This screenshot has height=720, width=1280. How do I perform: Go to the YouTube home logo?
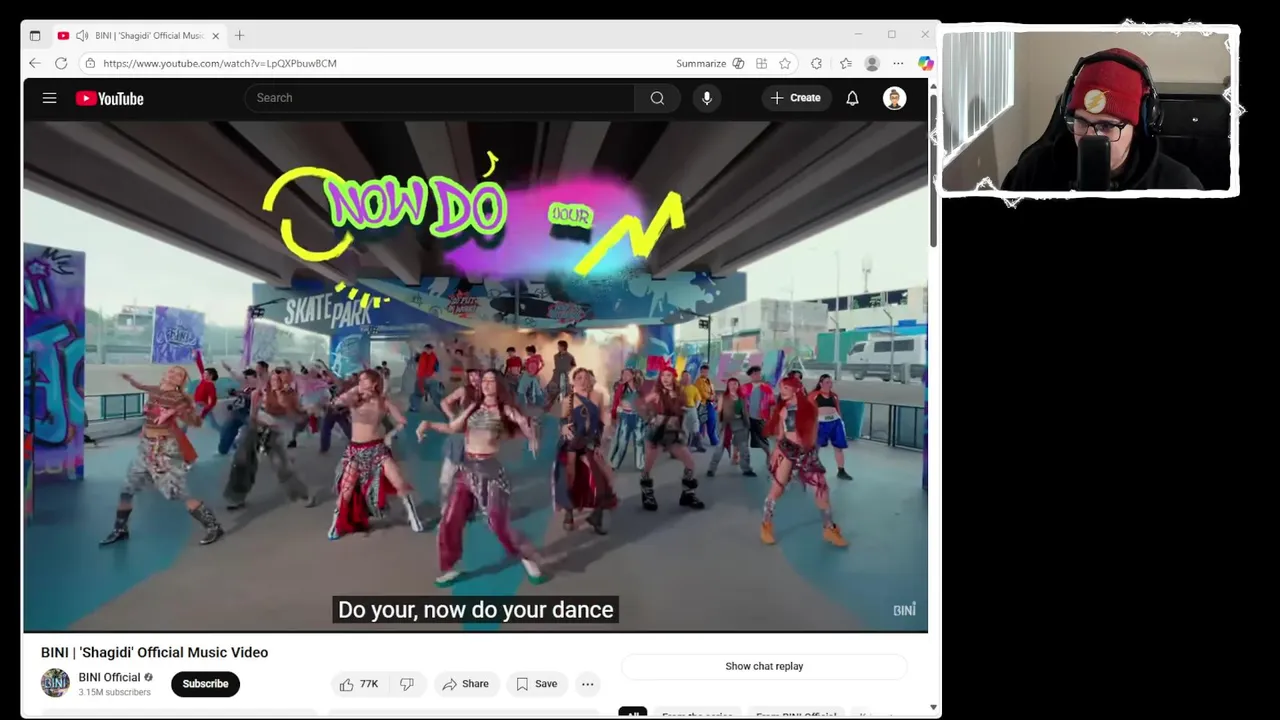[110, 98]
